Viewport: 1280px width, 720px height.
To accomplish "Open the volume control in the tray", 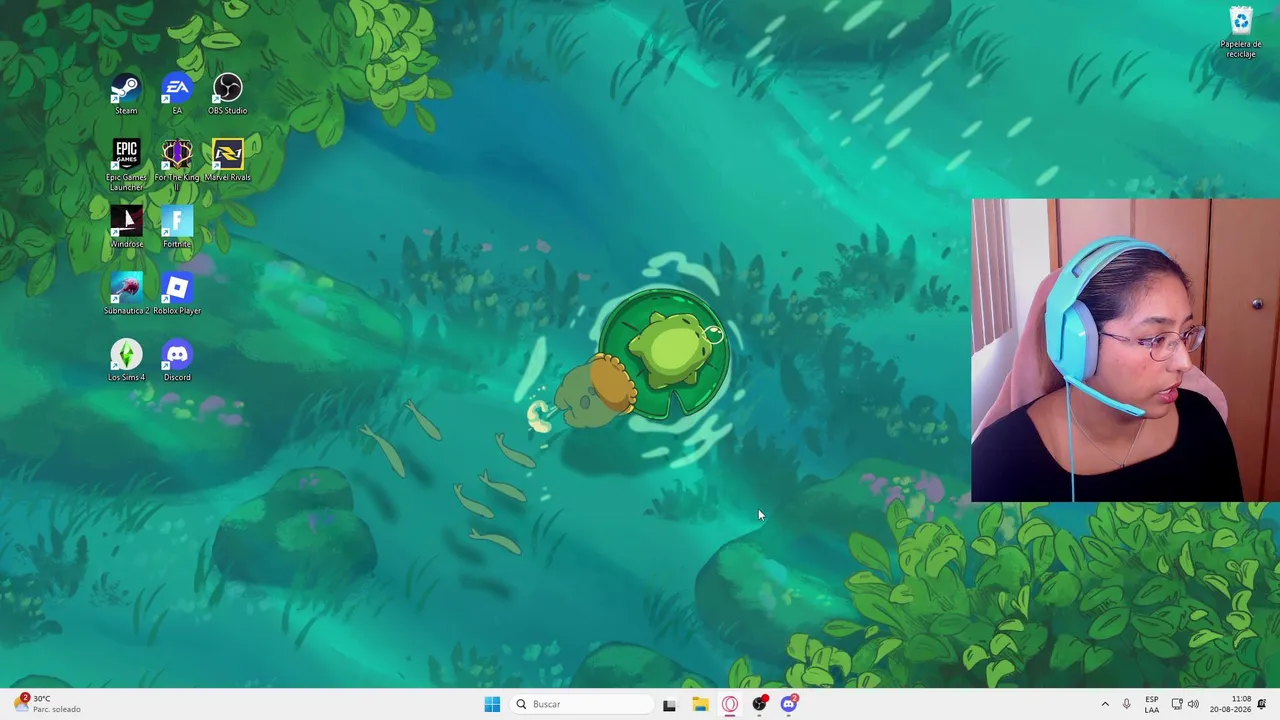I will click(x=1193, y=704).
